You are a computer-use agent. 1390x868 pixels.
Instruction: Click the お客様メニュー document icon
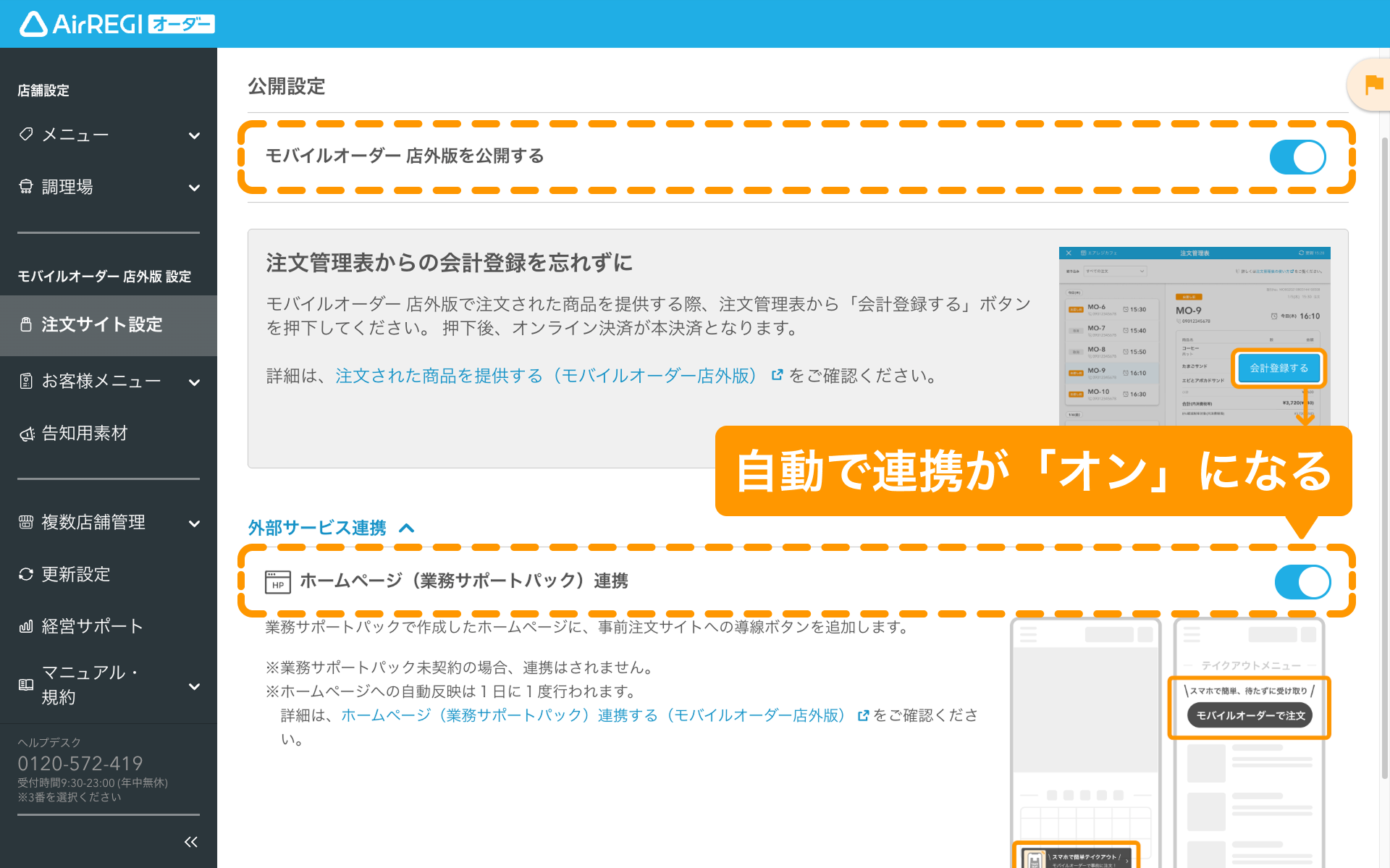(x=26, y=381)
